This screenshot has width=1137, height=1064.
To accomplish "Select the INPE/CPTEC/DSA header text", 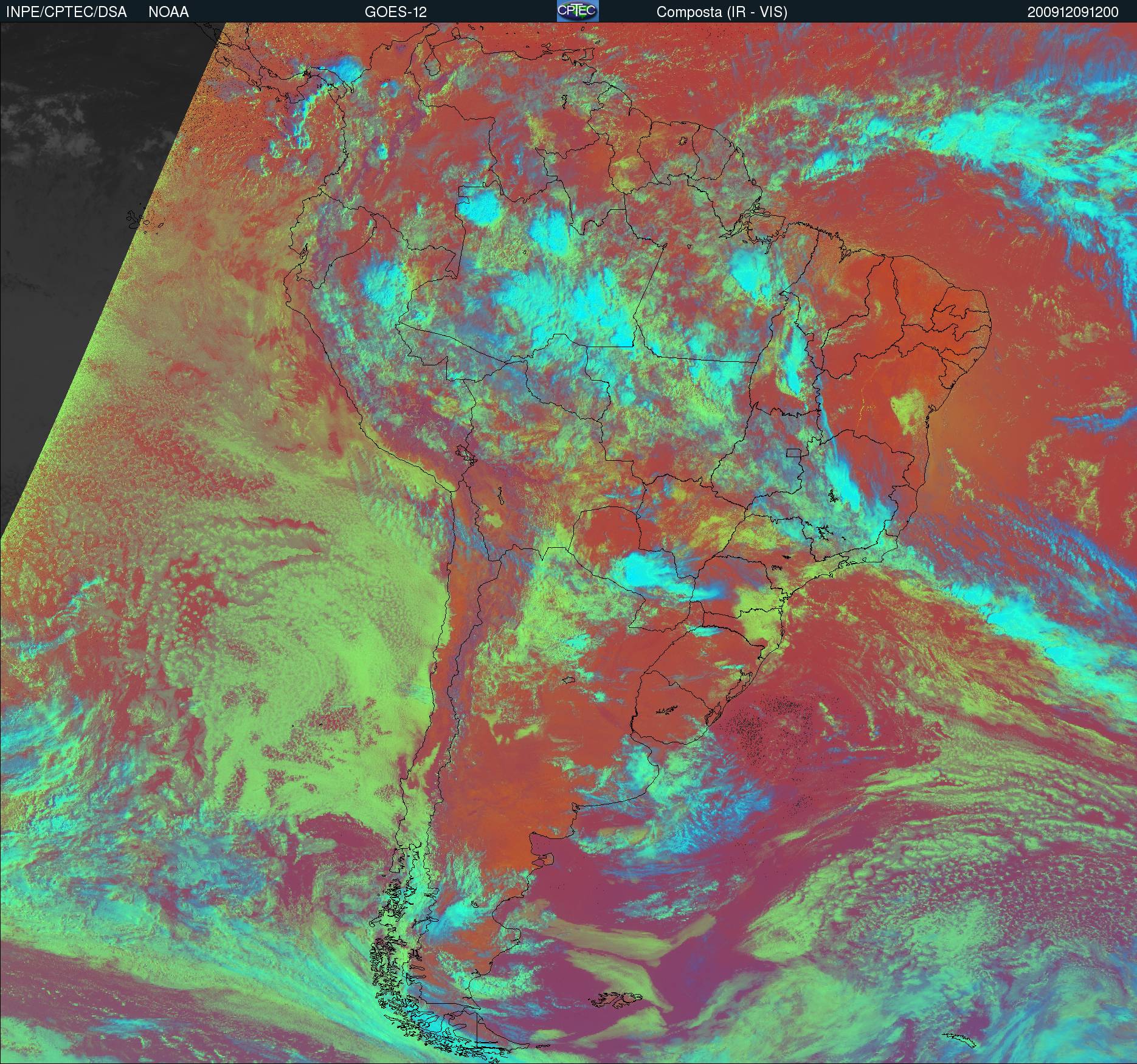I will coord(66,12).
